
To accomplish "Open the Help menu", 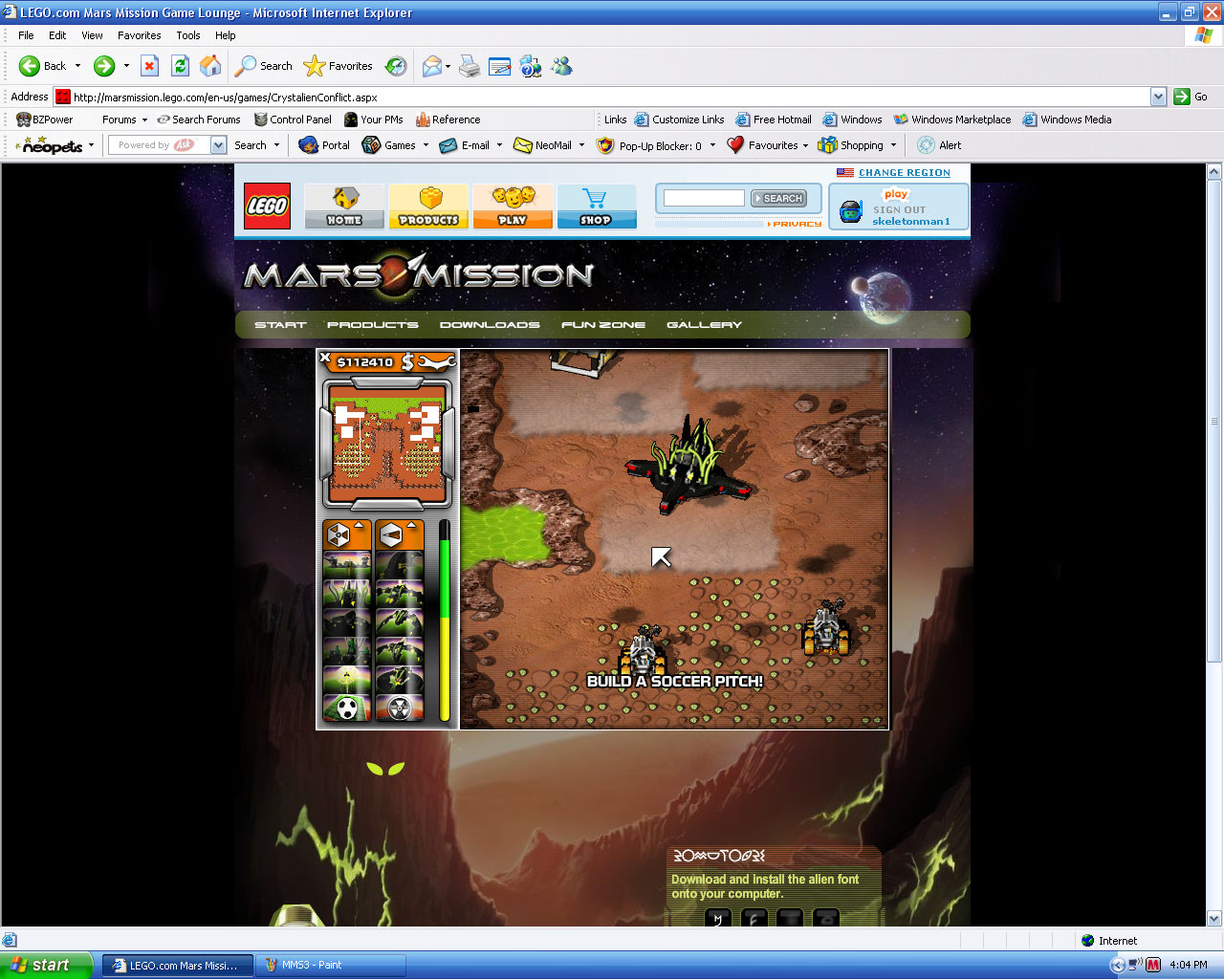I will tap(225, 35).
